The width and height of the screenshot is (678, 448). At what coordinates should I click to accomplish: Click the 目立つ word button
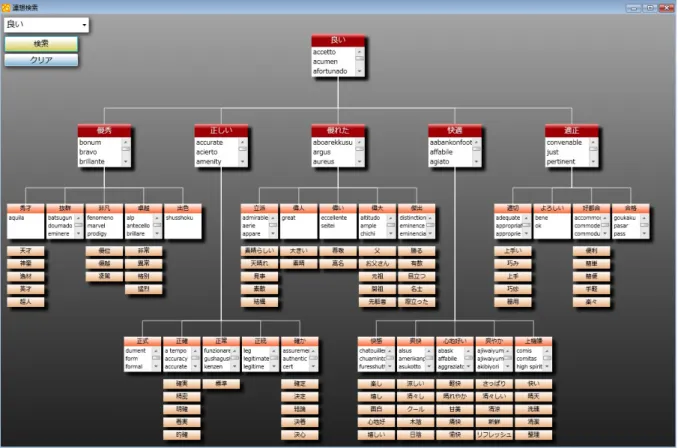coord(417,276)
